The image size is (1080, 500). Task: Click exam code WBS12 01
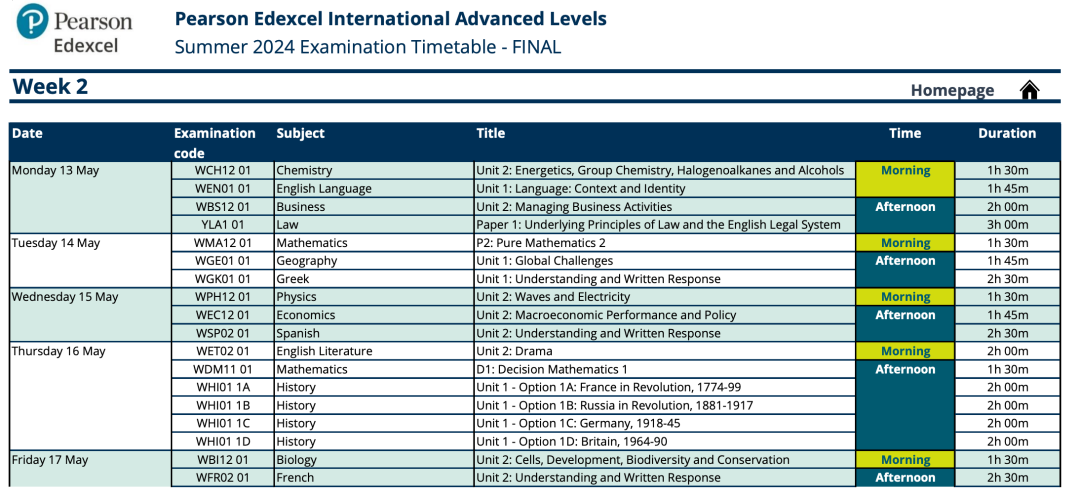tap(222, 207)
